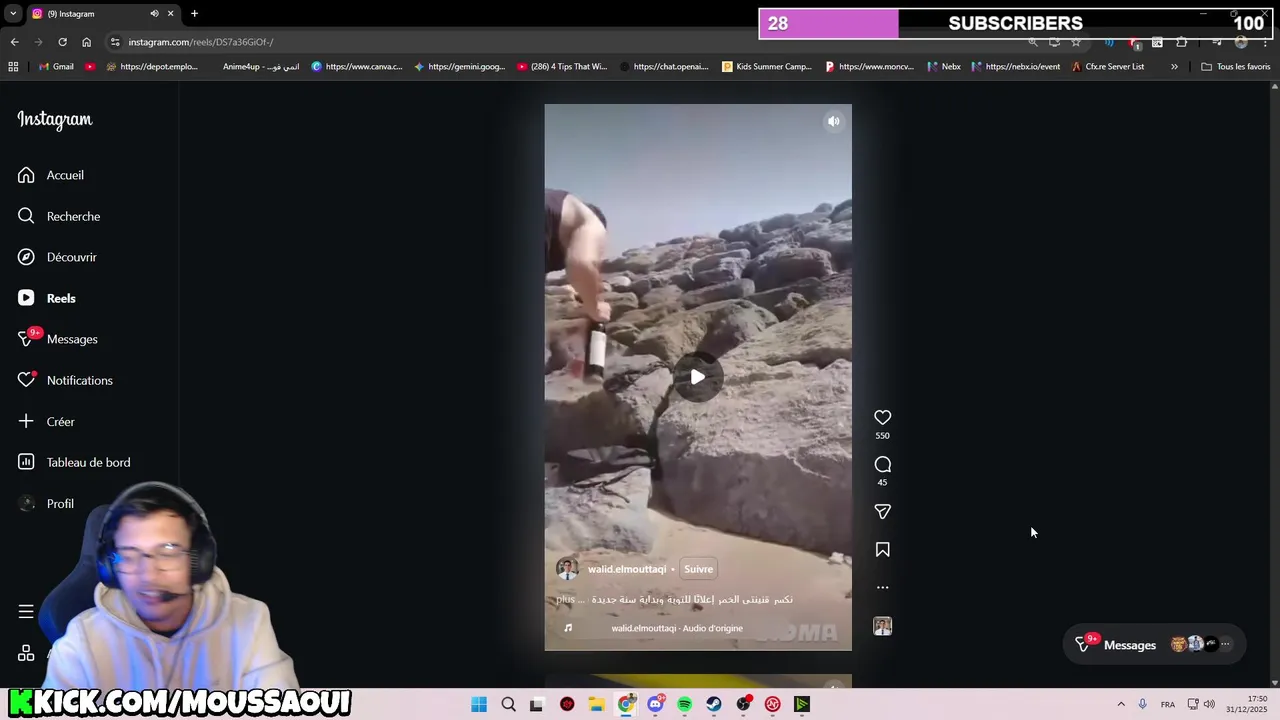Open the Recherche search panel

tap(59, 216)
